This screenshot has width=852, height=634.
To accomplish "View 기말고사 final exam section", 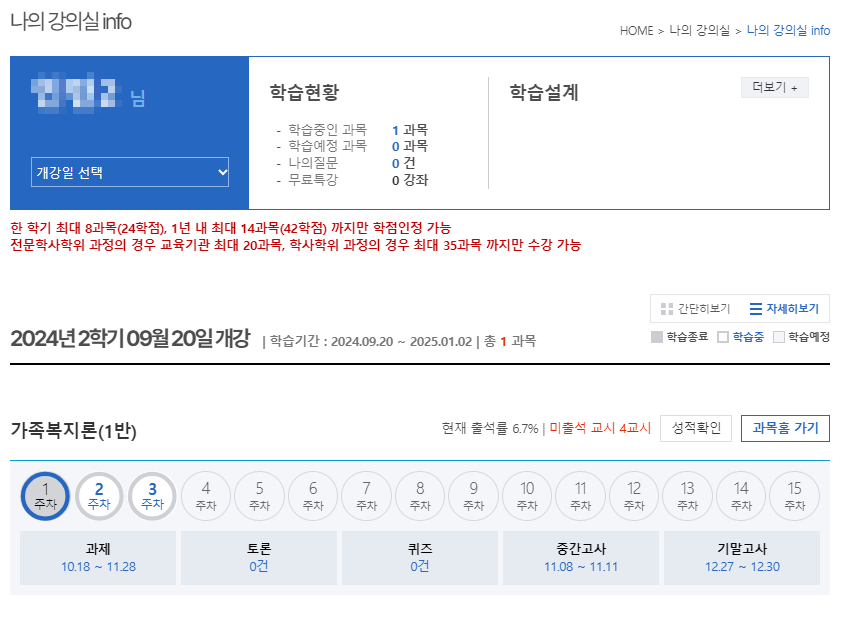I will [x=741, y=557].
